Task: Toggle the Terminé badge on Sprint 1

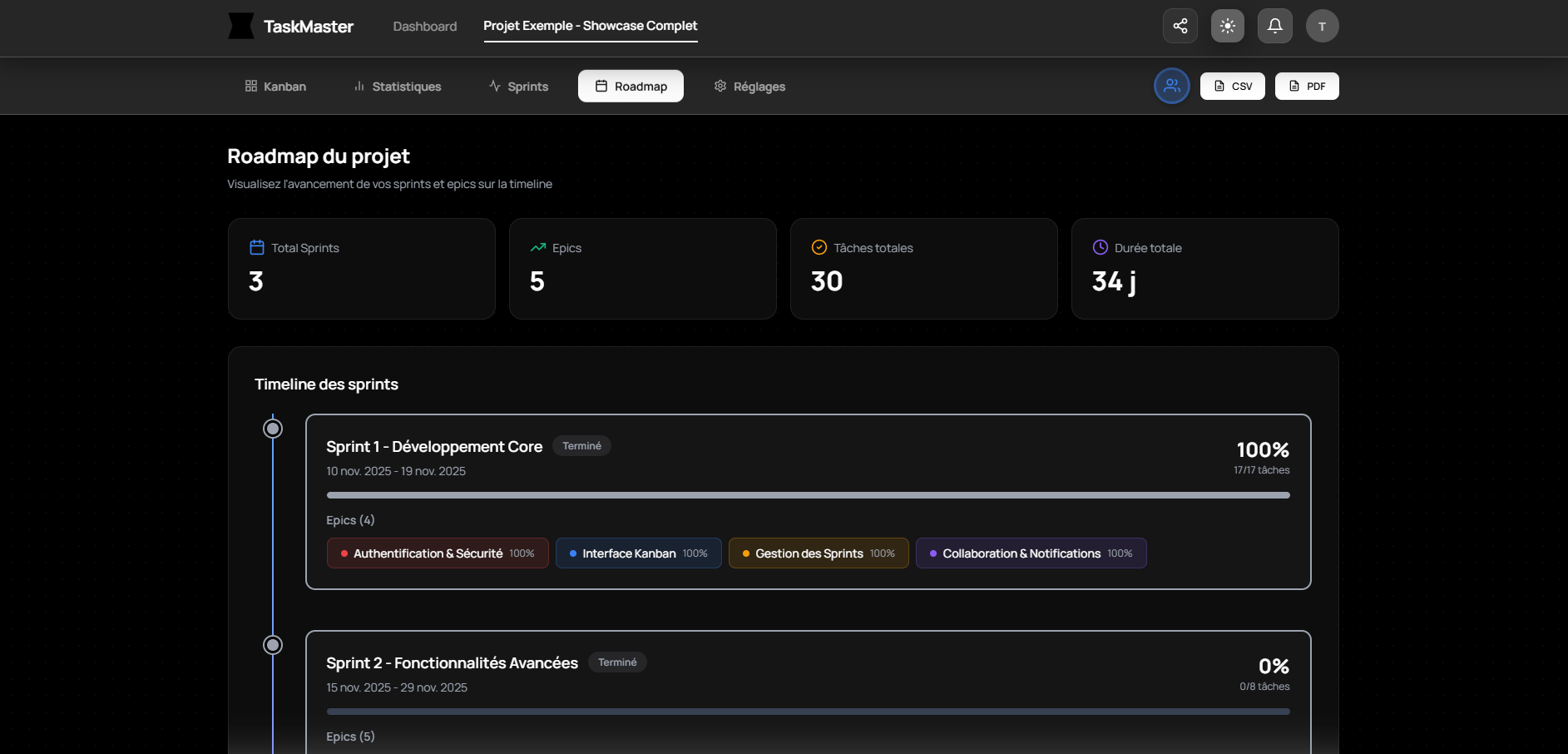Action: pos(581,446)
